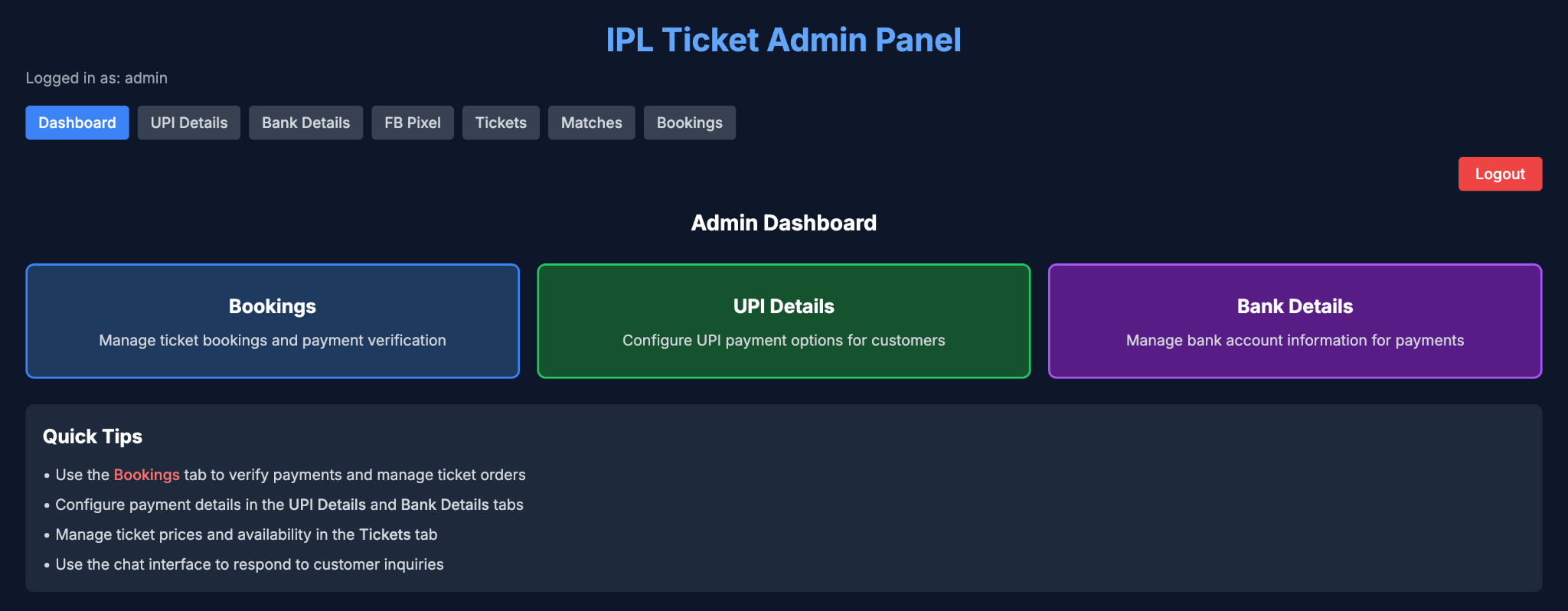This screenshot has height=611, width=1568.
Task: Click bold UPI Details text in Quick Tips
Action: [327, 505]
